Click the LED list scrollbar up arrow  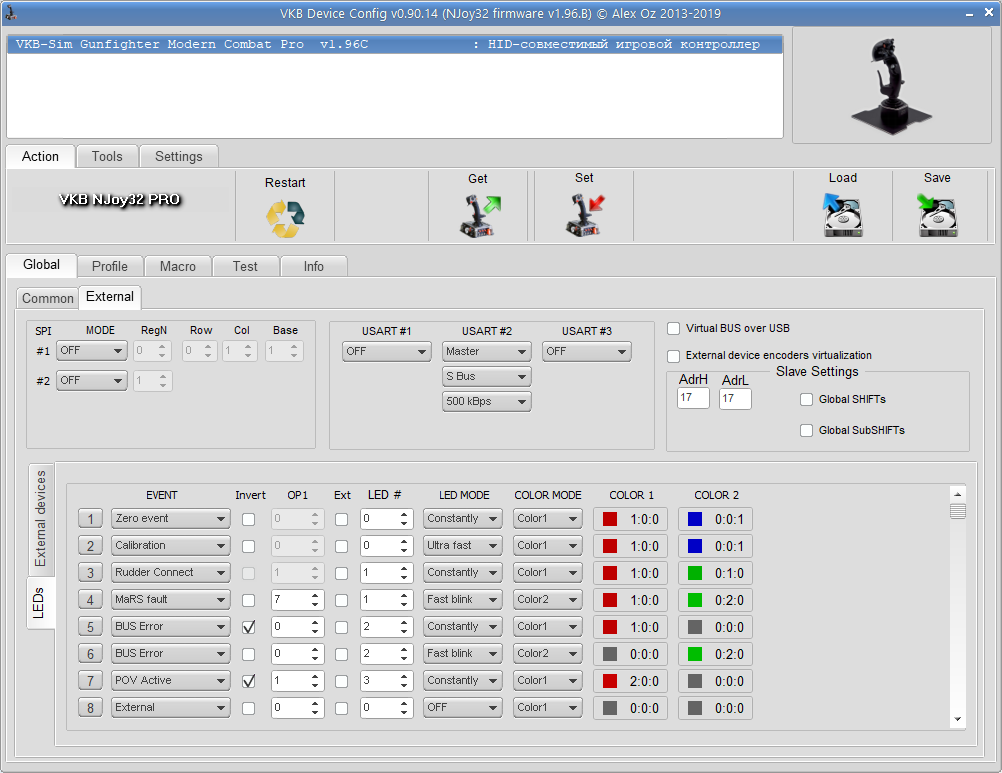957,494
